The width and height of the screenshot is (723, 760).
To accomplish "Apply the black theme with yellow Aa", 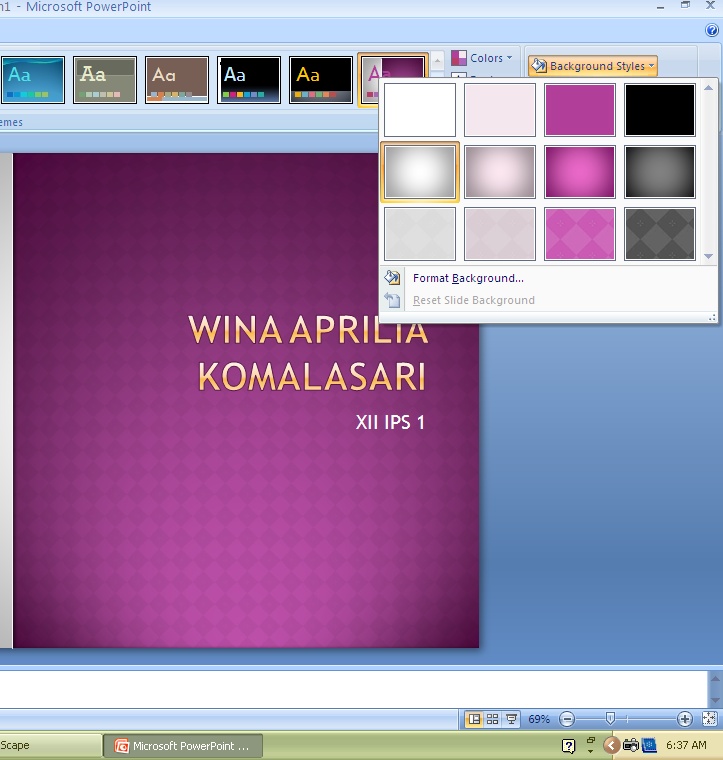I will point(321,80).
